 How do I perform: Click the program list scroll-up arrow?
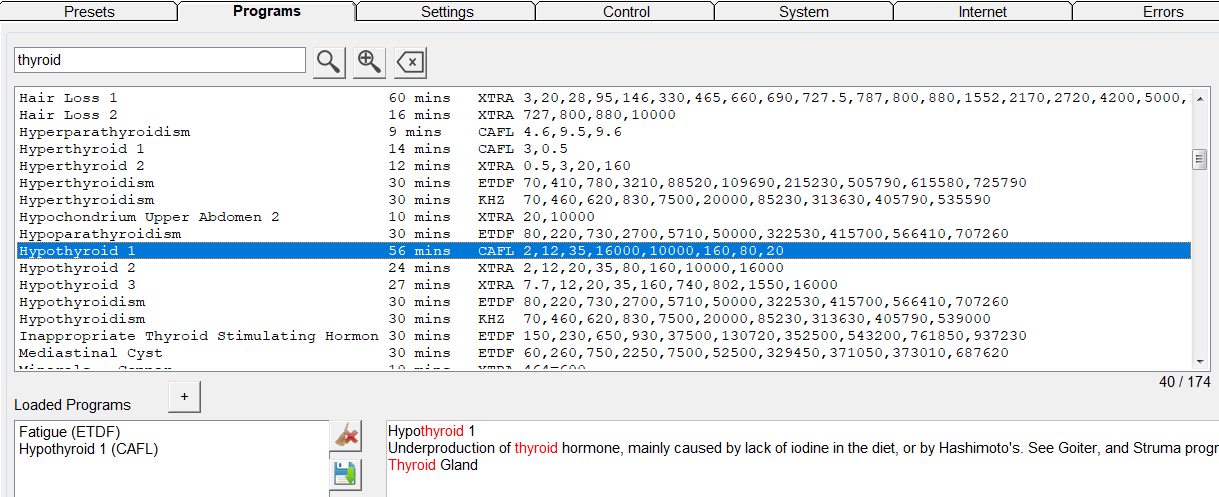click(x=1200, y=97)
